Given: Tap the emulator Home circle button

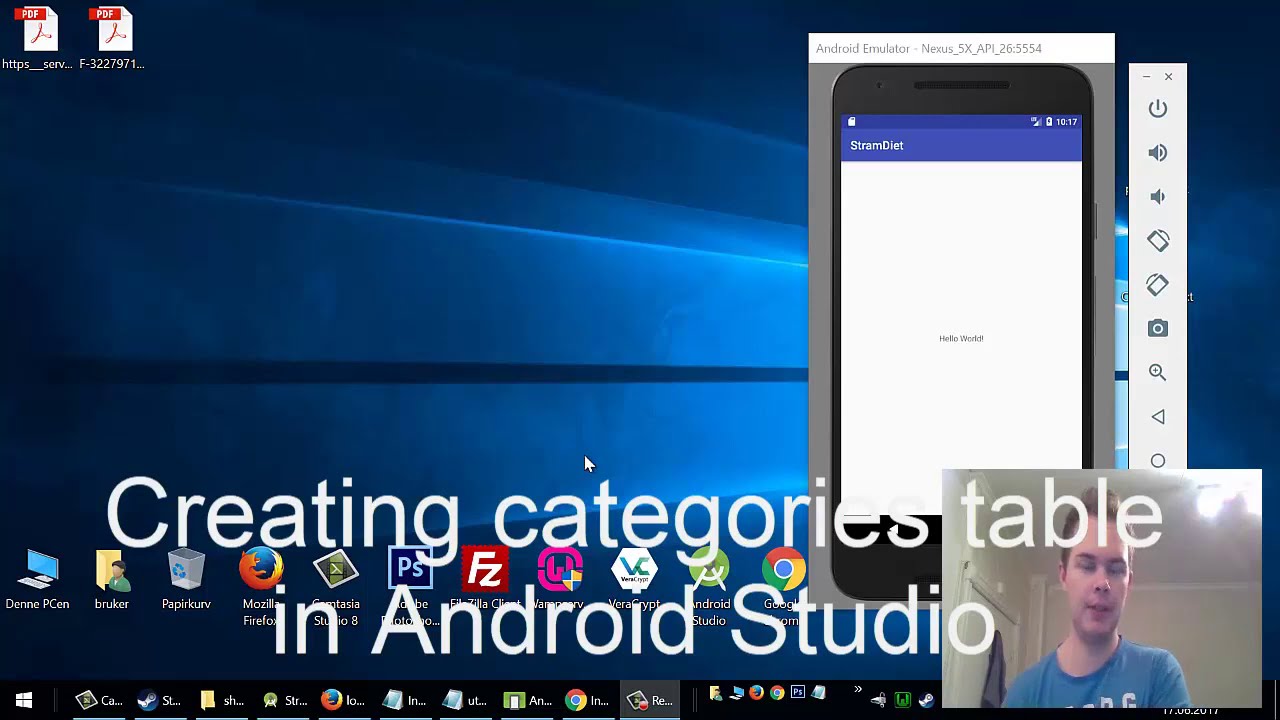Looking at the screenshot, I should [1158, 461].
